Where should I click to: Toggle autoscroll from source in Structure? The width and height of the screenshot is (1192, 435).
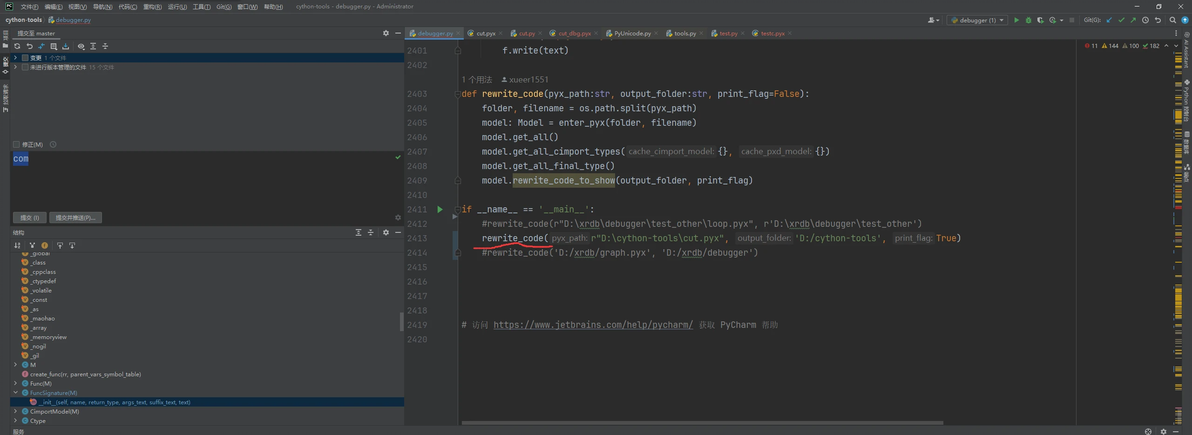[x=72, y=245]
